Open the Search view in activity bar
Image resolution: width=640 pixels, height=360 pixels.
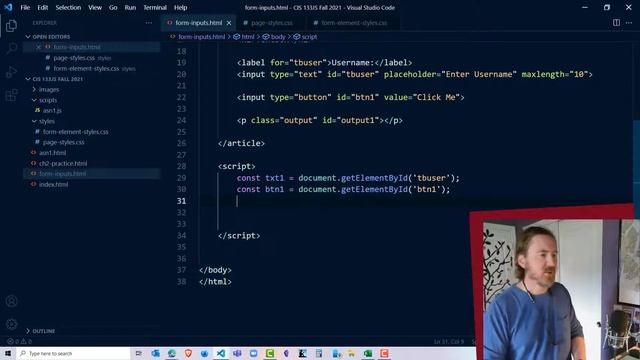(11, 49)
